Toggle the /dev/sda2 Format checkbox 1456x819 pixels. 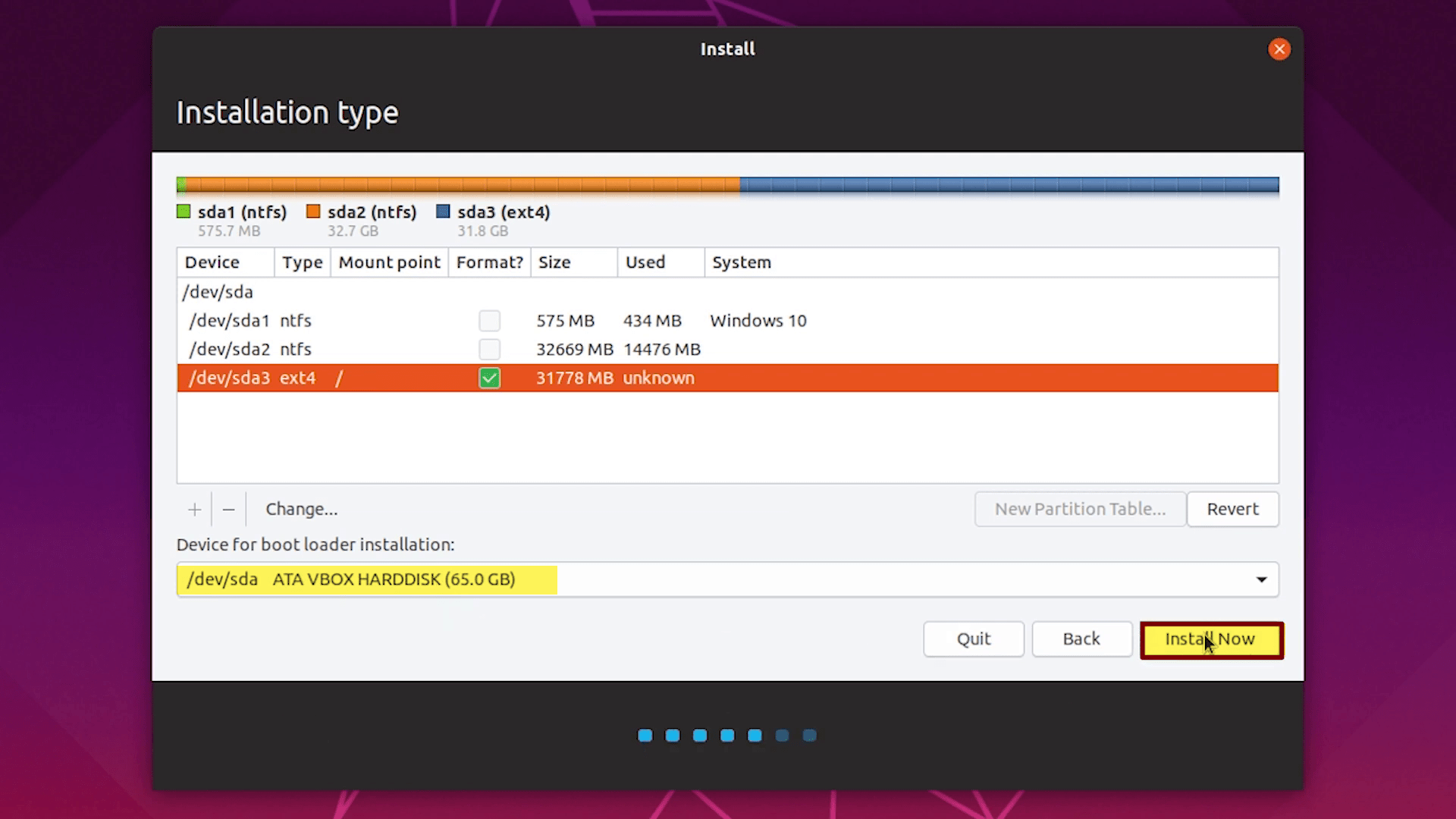pyautogui.click(x=489, y=348)
